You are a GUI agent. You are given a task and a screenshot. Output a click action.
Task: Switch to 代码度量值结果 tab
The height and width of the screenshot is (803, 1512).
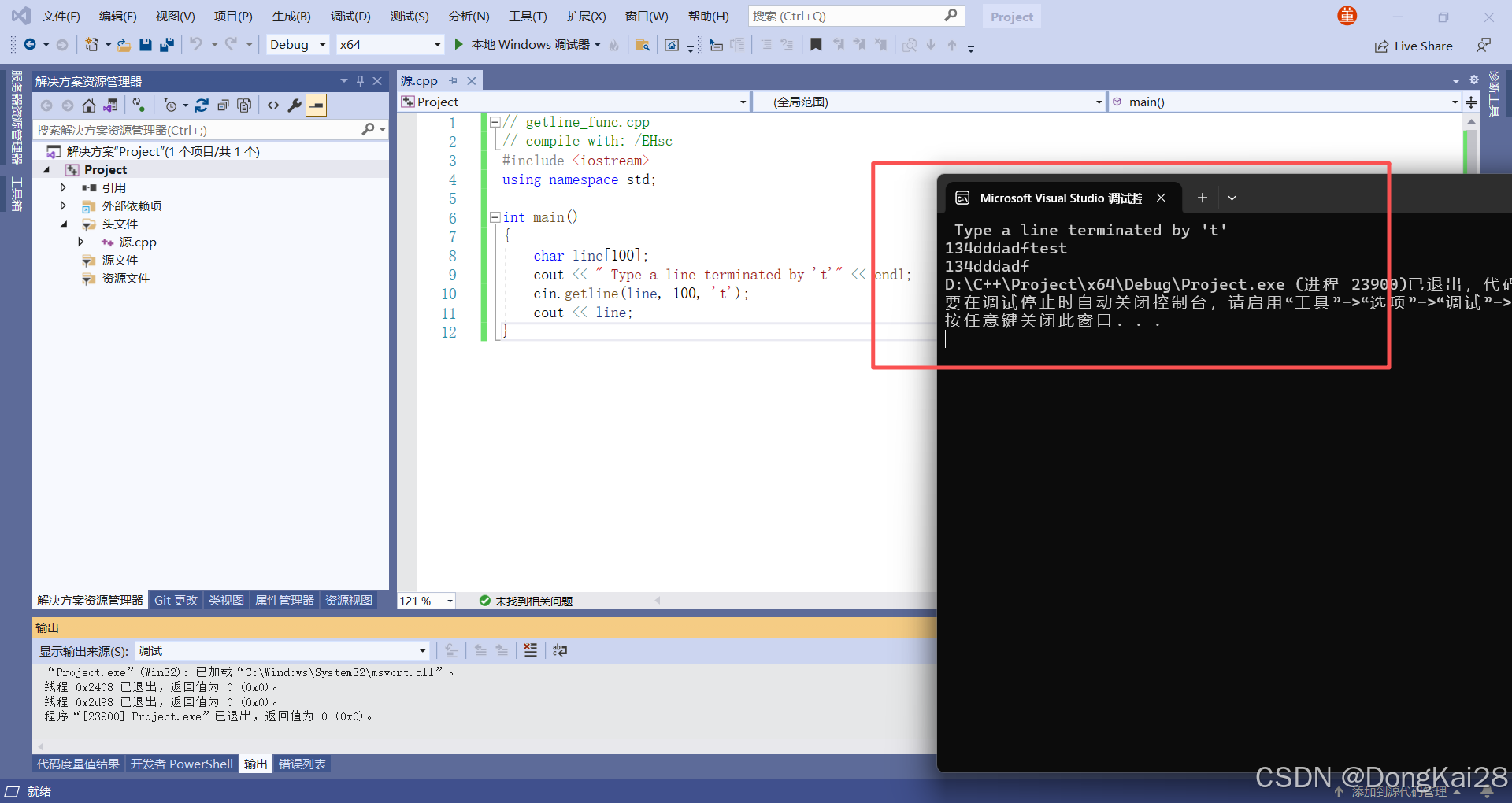click(78, 764)
